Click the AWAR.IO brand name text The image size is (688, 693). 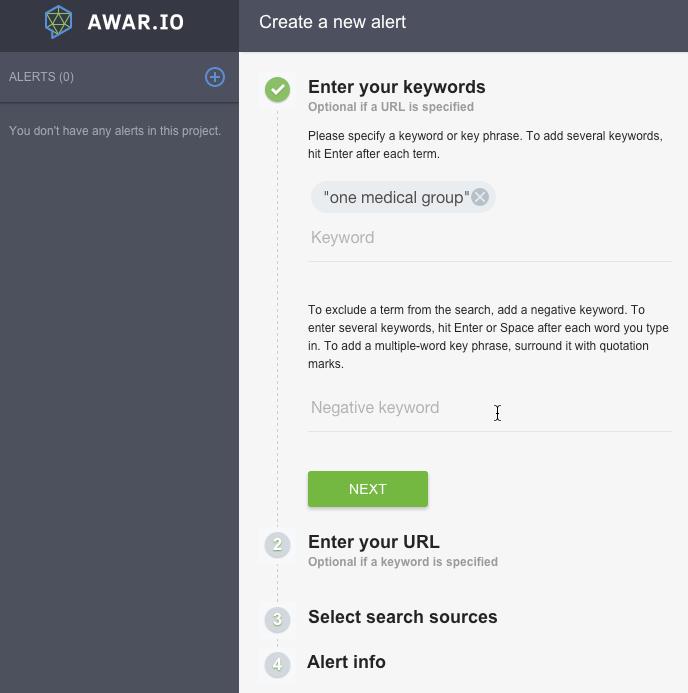pyautogui.click(x=135, y=22)
